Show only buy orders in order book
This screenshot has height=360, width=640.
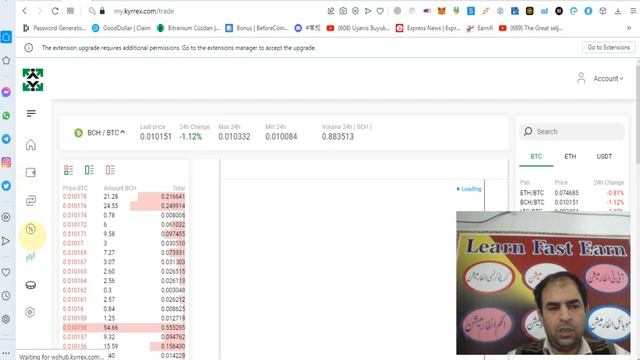(x=89, y=170)
